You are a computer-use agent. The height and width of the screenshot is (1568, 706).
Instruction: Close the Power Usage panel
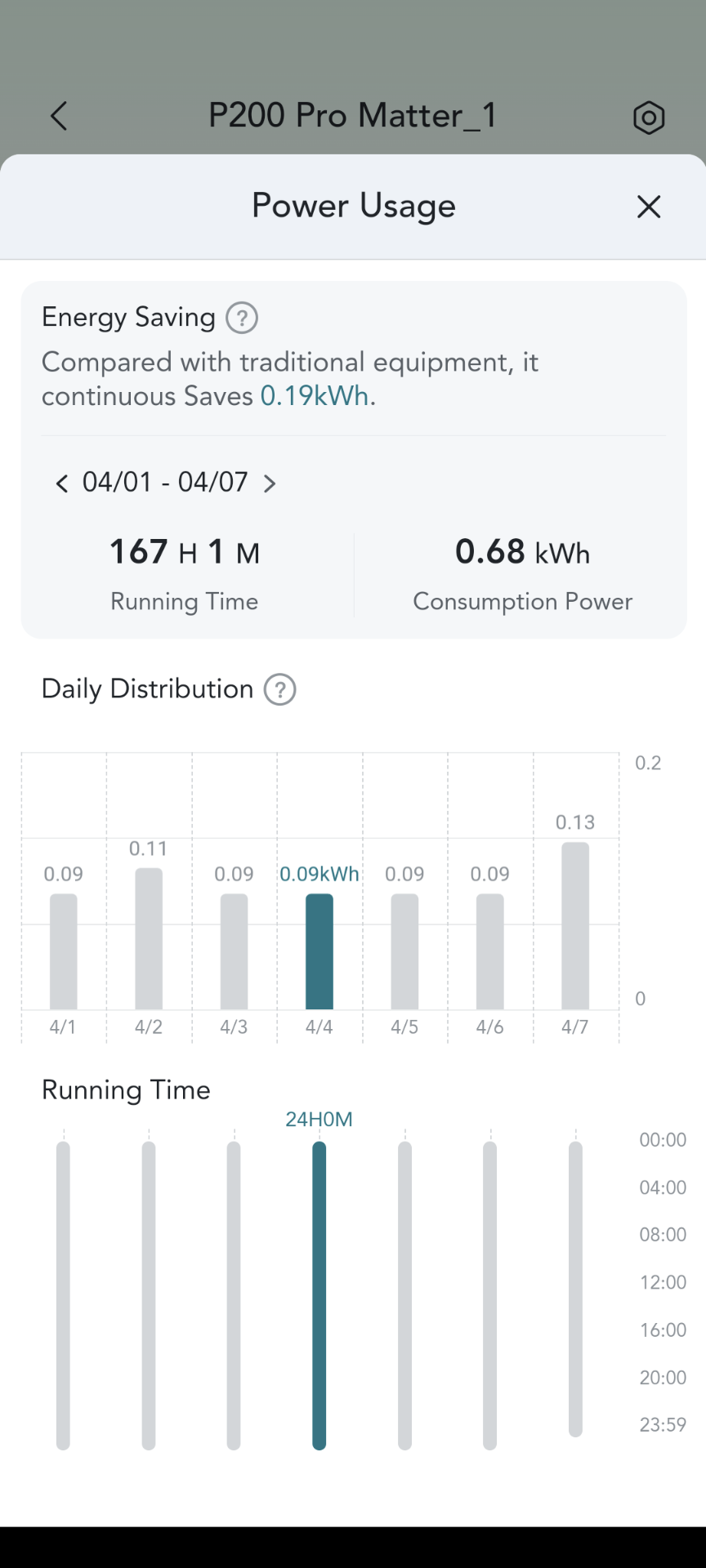(649, 207)
